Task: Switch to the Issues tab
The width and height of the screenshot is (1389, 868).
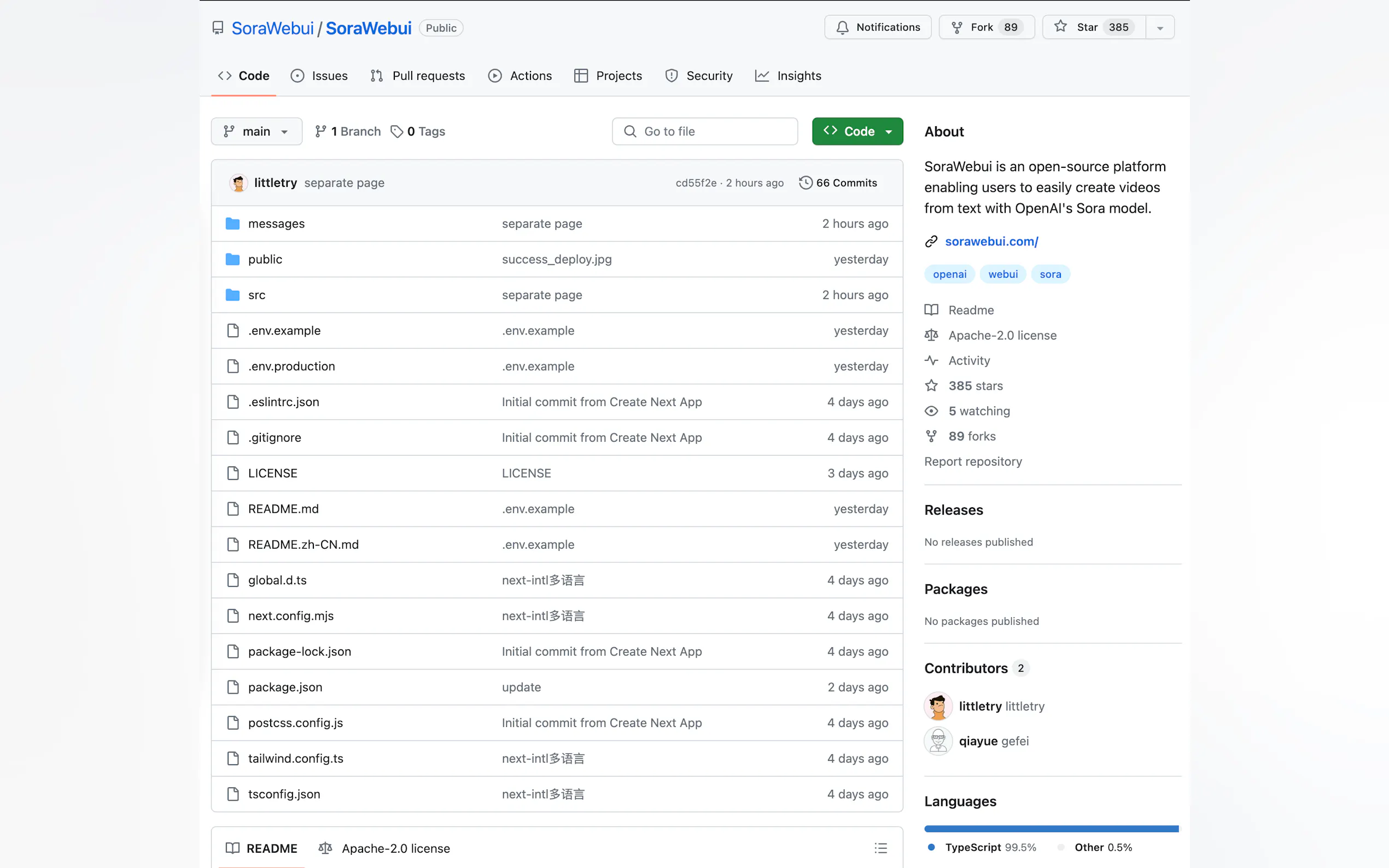Action: (319, 76)
